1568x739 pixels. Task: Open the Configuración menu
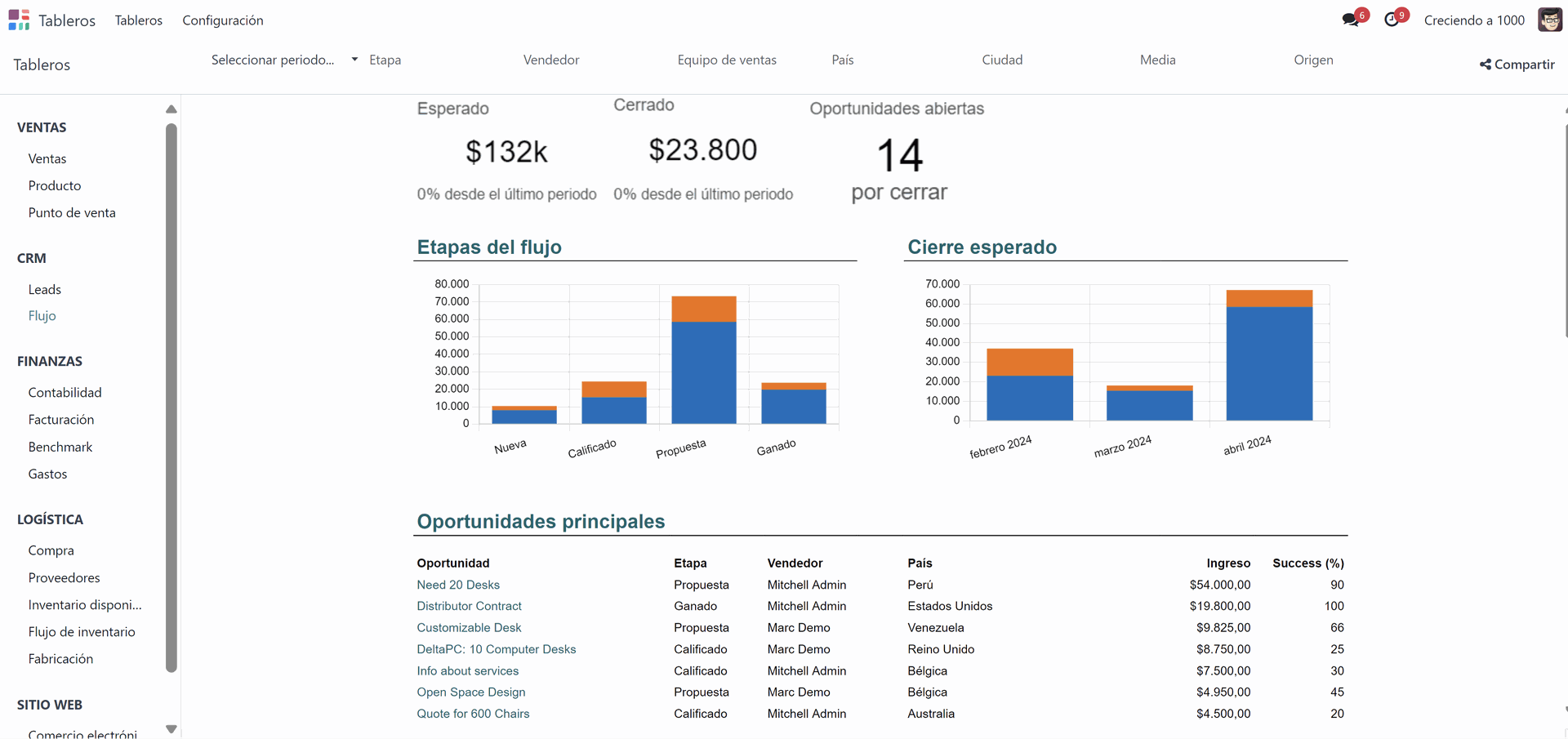point(223,20)
